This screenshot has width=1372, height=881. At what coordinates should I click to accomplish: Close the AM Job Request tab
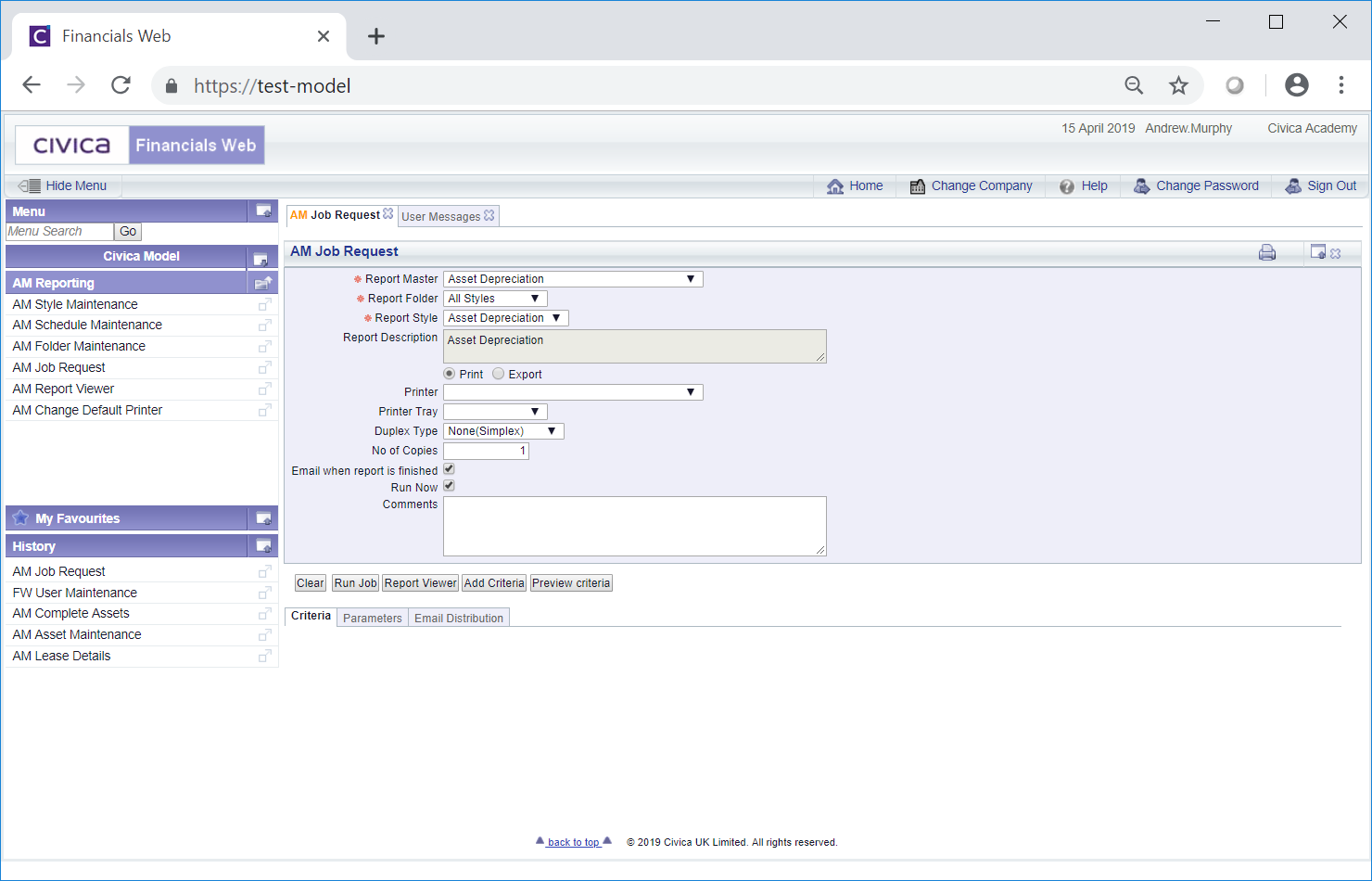[388, 214]
